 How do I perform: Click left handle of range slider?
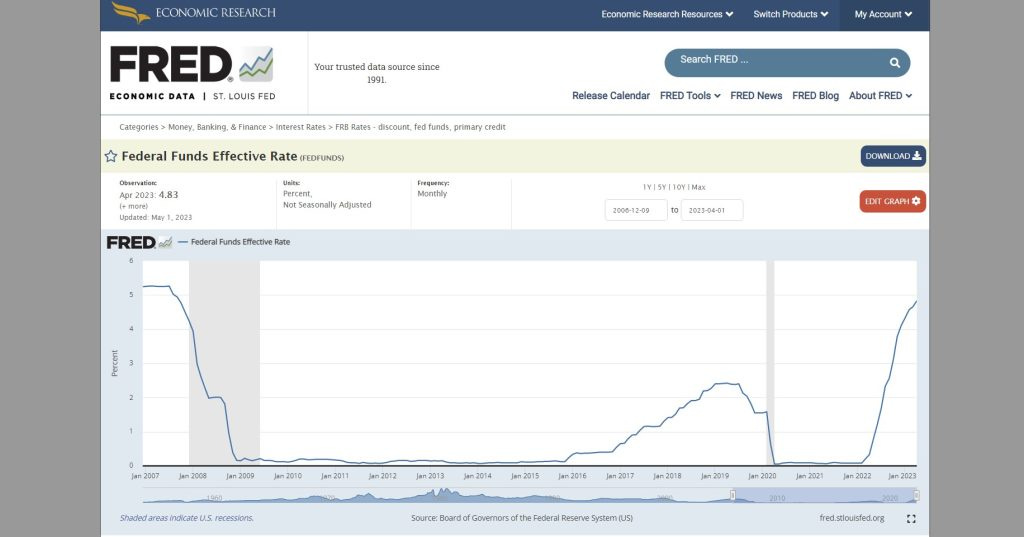[733, 496]
